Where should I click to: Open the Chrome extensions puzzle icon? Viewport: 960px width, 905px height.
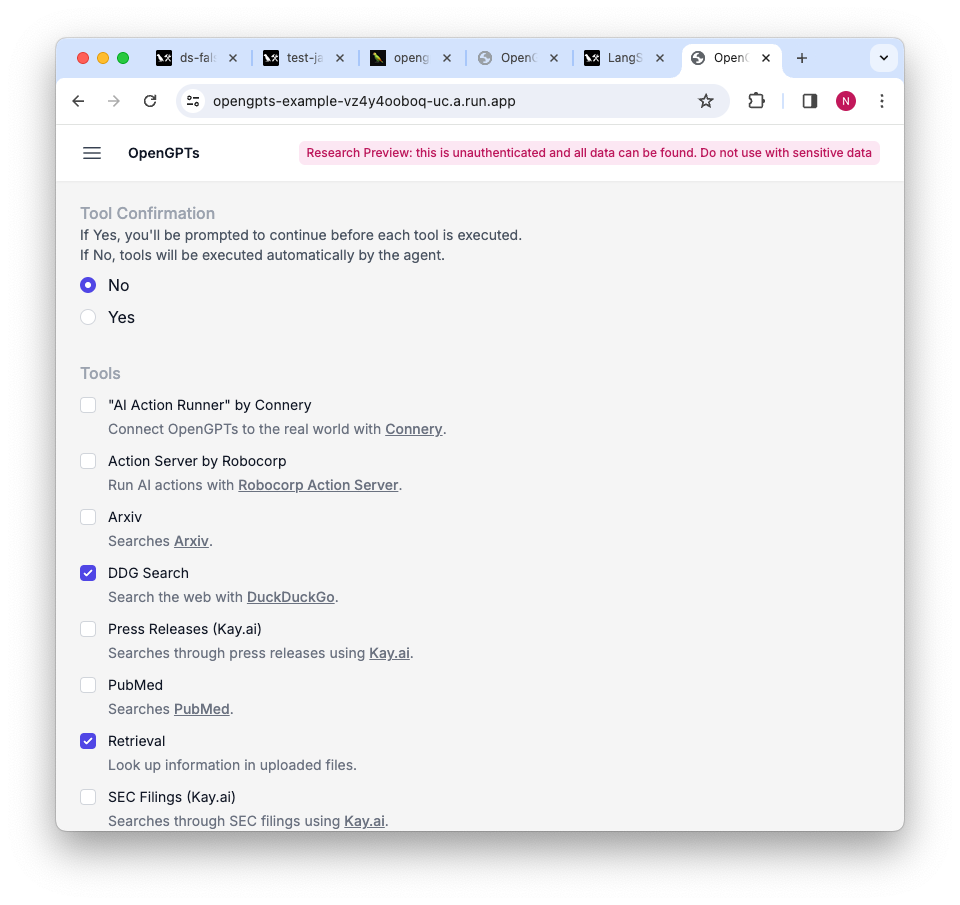click(x=757, y=101)
